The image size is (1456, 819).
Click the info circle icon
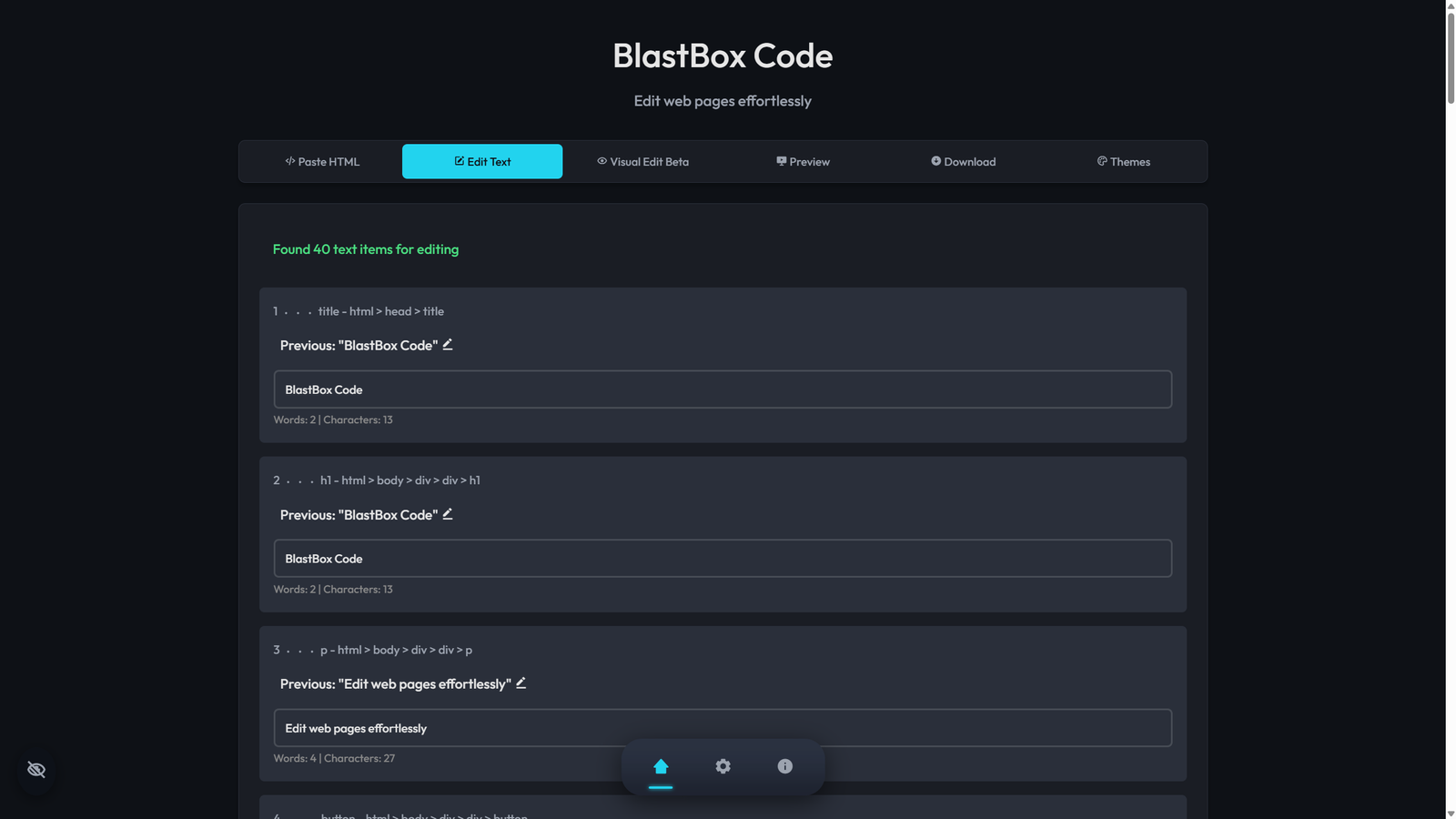click(784, 766)
